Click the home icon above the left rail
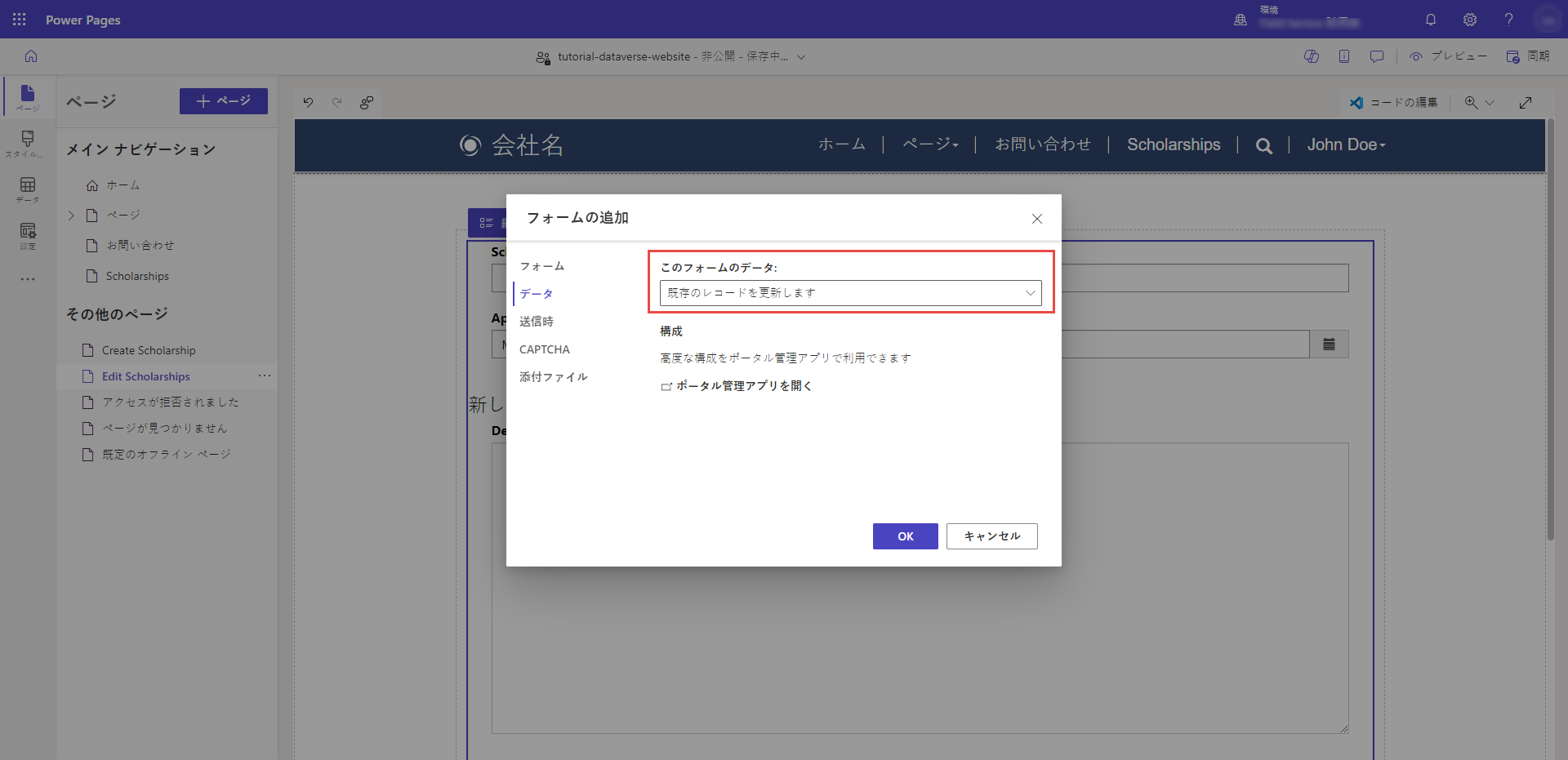The image size is (1568, 760). coord(30,56)
